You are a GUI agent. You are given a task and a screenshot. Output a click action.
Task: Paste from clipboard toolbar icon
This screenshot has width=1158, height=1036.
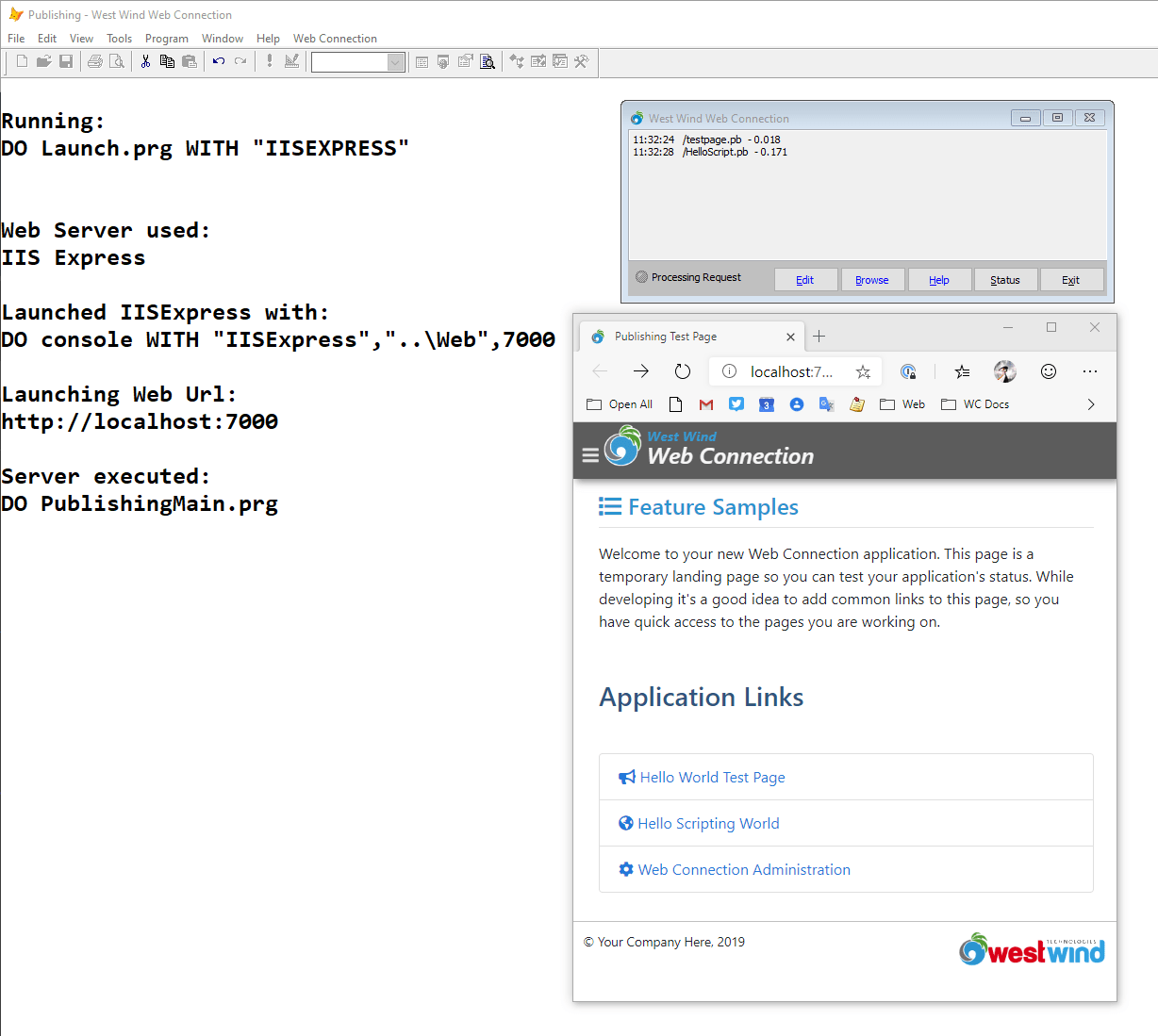pyautogui.click(x=190, y=61)
